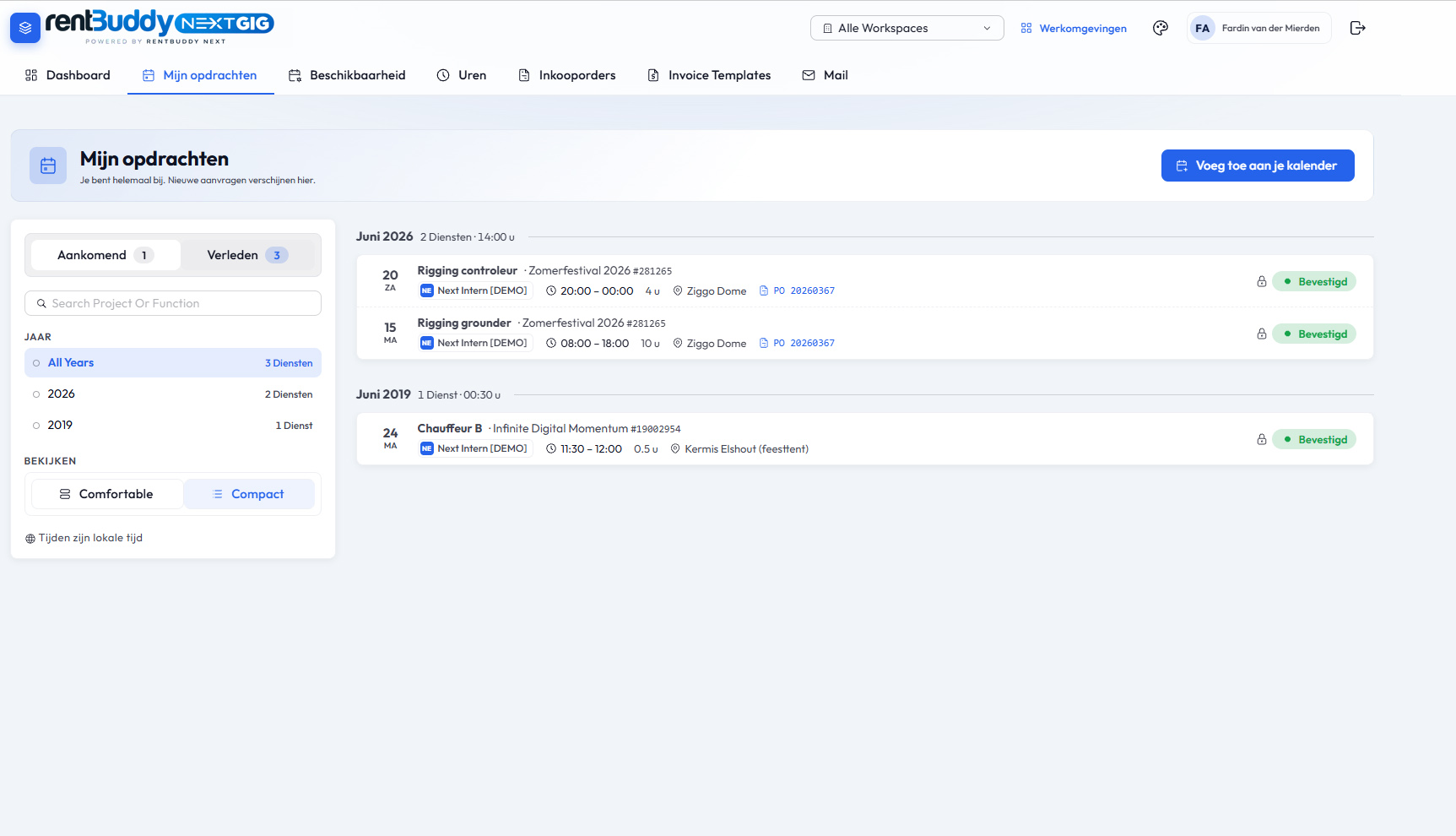Click lock icon on Rigging grounder row
Viewport: 1456px width, 836px height.
[1261, 334]
